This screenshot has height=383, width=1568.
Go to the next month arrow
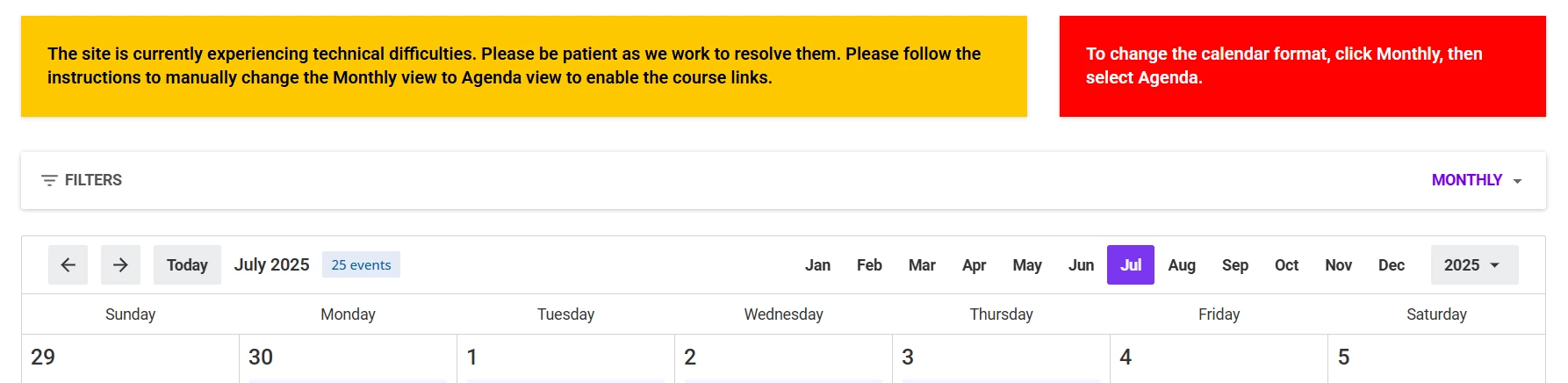coord(120,265)
